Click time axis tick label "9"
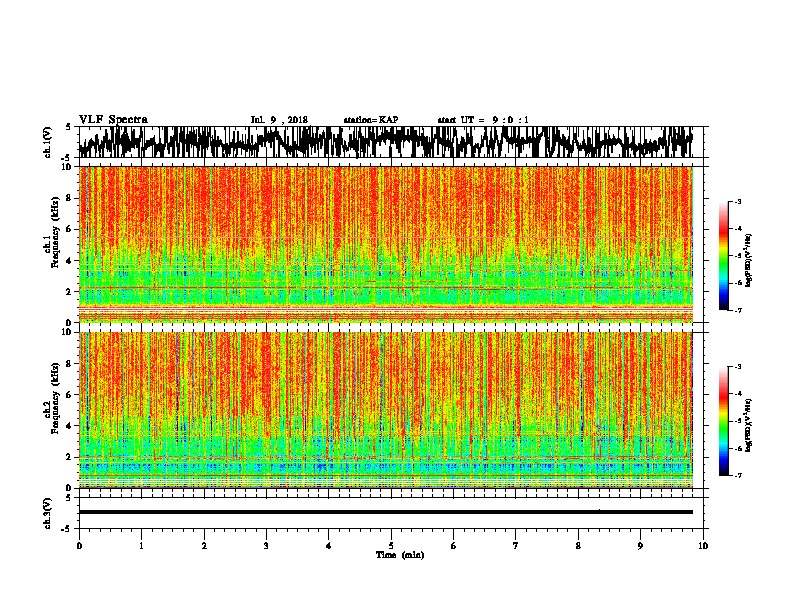The width and height of the screenshot is (792, 612). point(640,546)
